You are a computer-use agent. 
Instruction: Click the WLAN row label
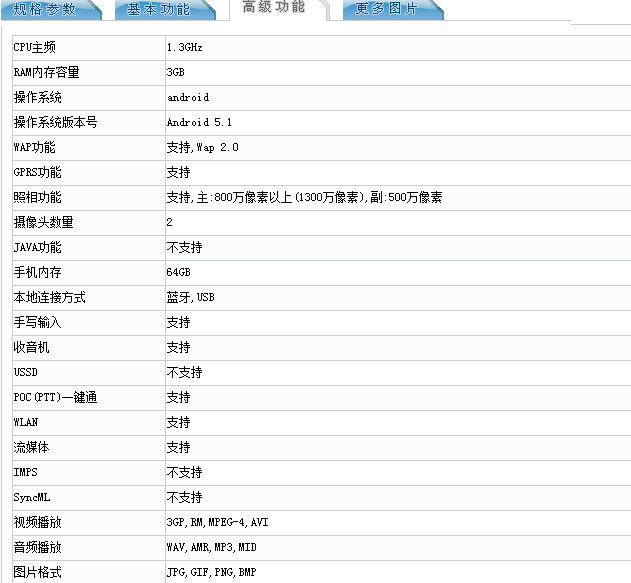(26, 422)
